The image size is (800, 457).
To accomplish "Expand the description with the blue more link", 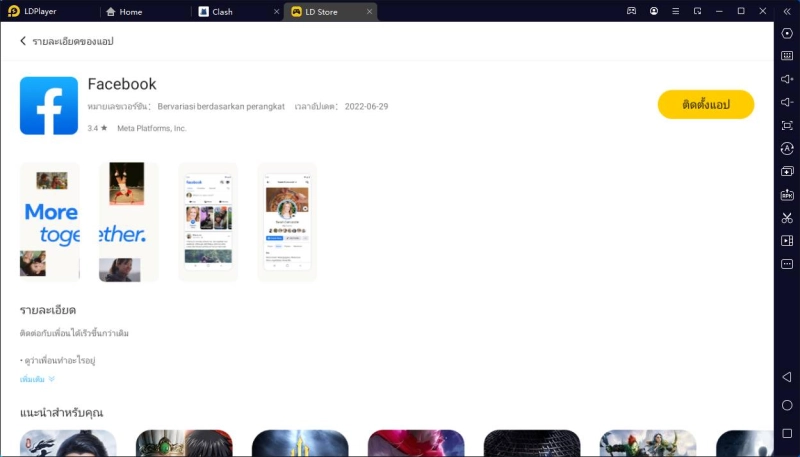I will (37, 379).
